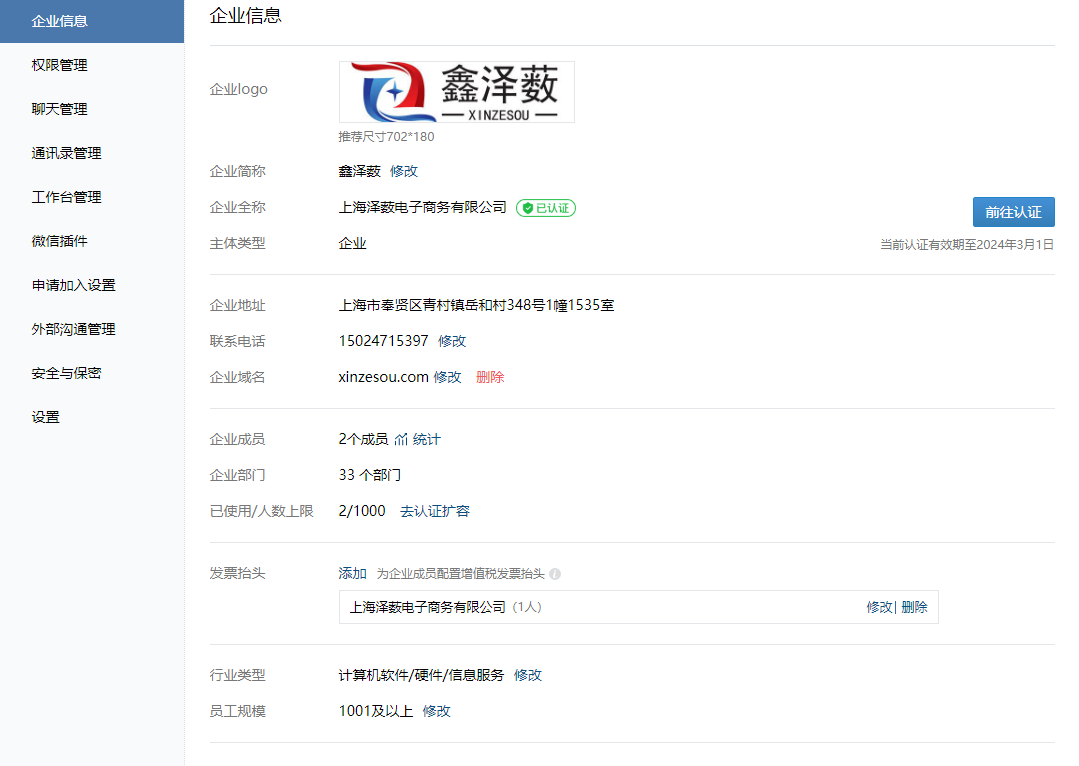Click the text 当前认证有效期至2024年3月1日

coord(967,244)
